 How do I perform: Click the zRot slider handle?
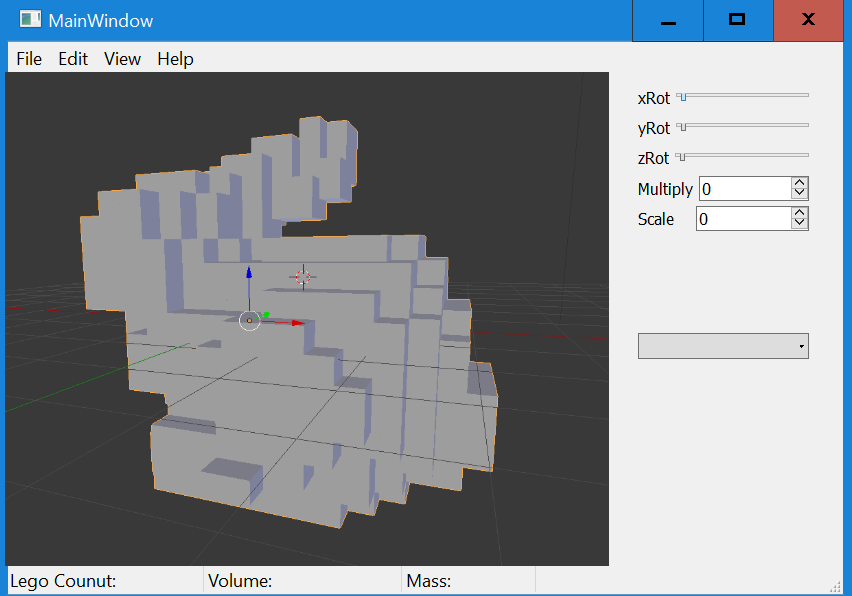point(682,157)
